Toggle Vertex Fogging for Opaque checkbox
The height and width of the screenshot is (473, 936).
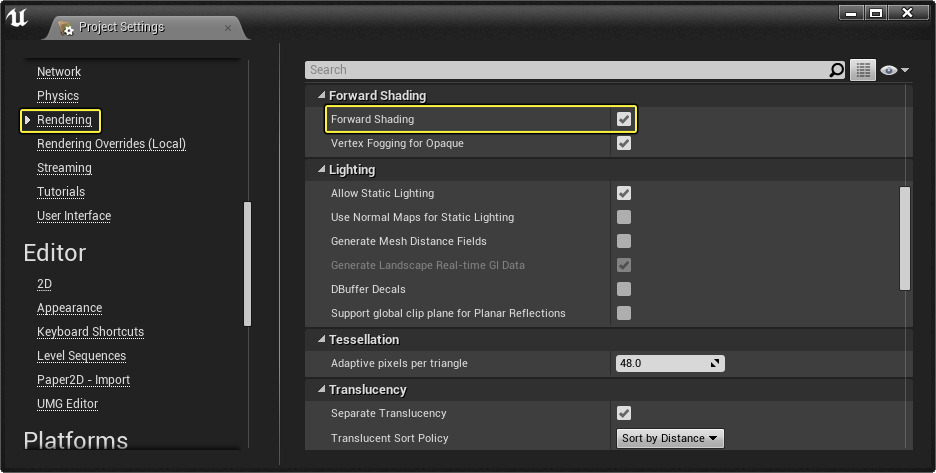pyautogui.click(x=624, y=143)
